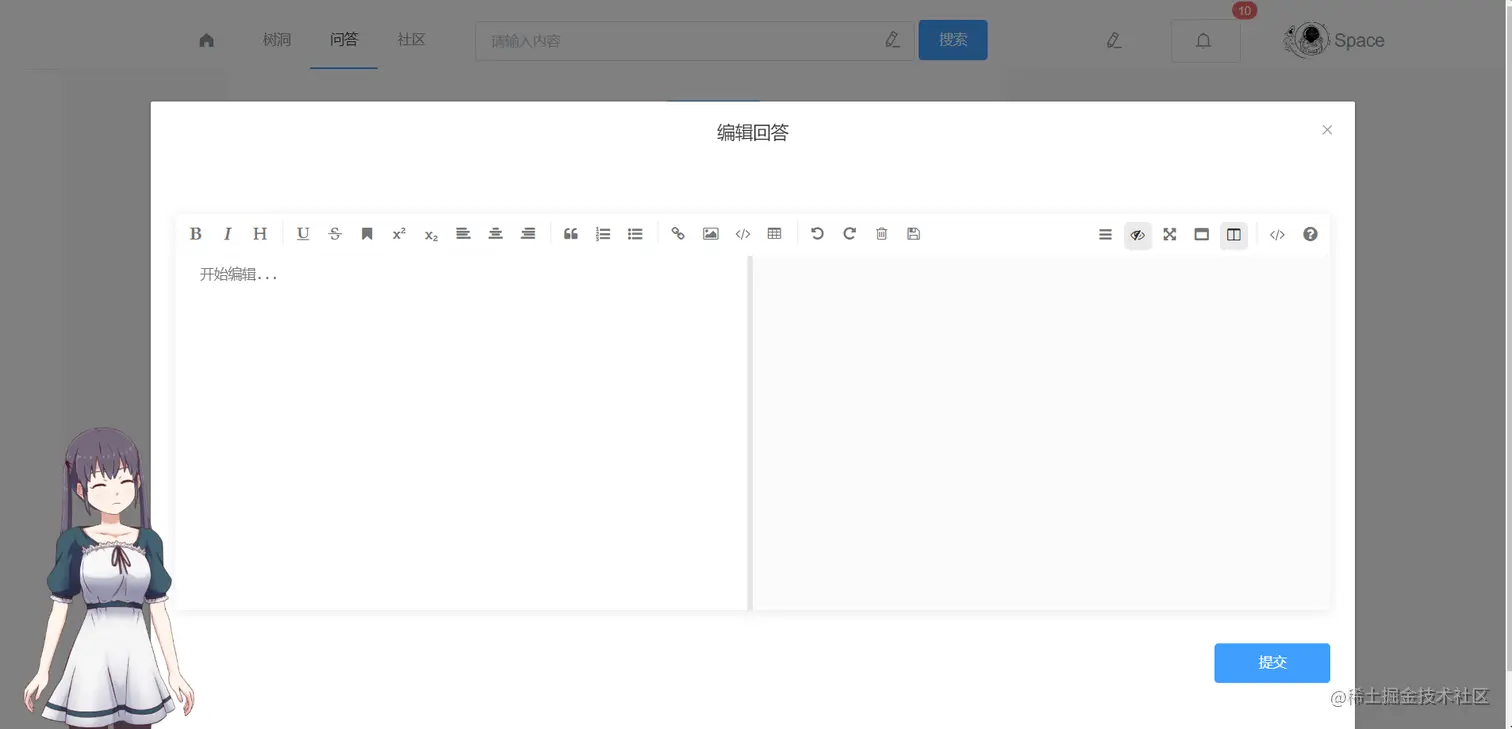Save the content with floppy icon
The height and width of the screenshot is (729, 1512).
(x=913, y=234)
